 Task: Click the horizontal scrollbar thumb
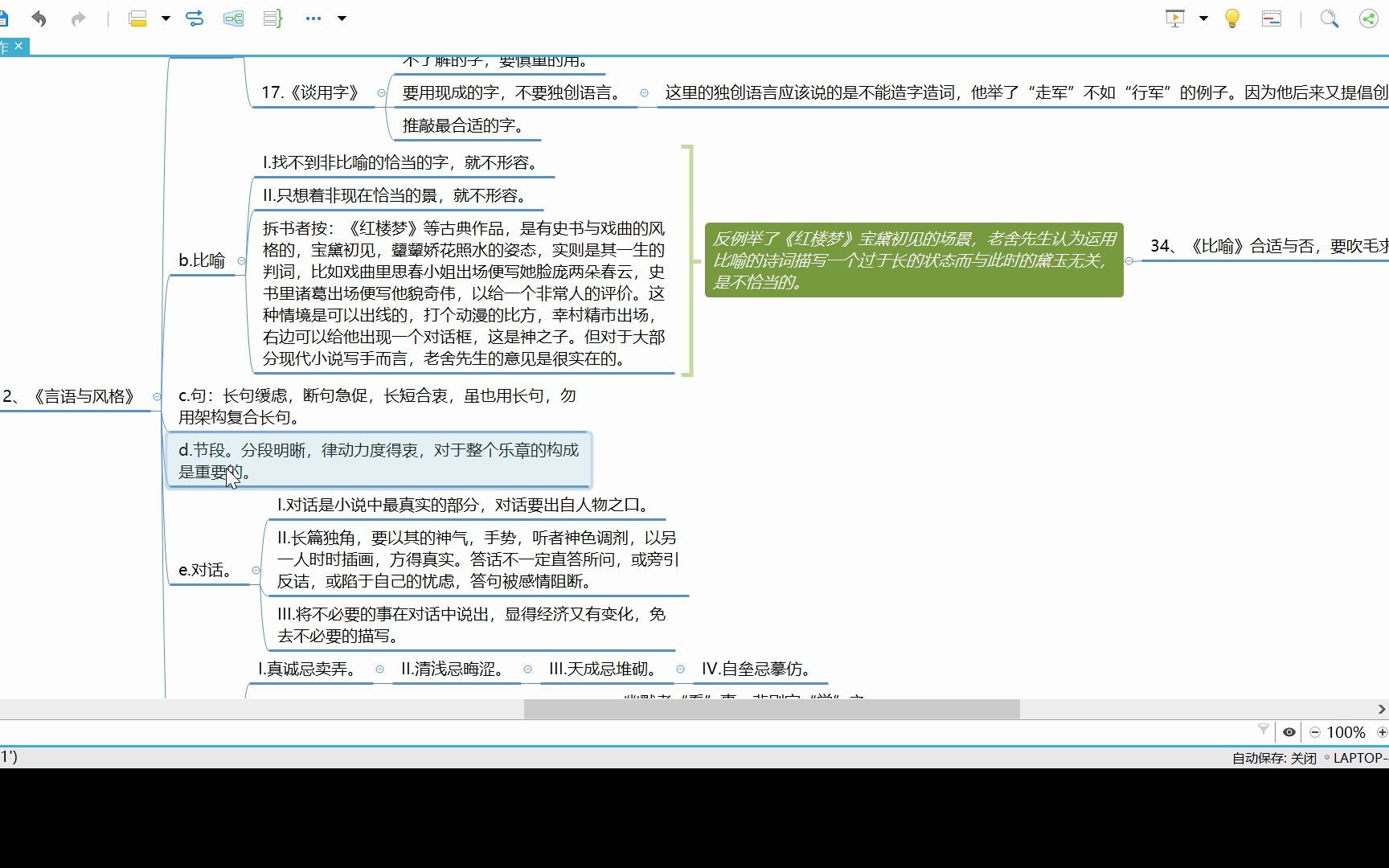[772, 709]
